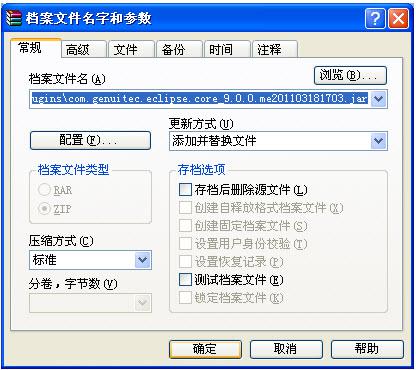Image resolution: width=416 pixels, height=370 pixels.
Task: Select the ZIP archive type radio button
Action: 44,209
